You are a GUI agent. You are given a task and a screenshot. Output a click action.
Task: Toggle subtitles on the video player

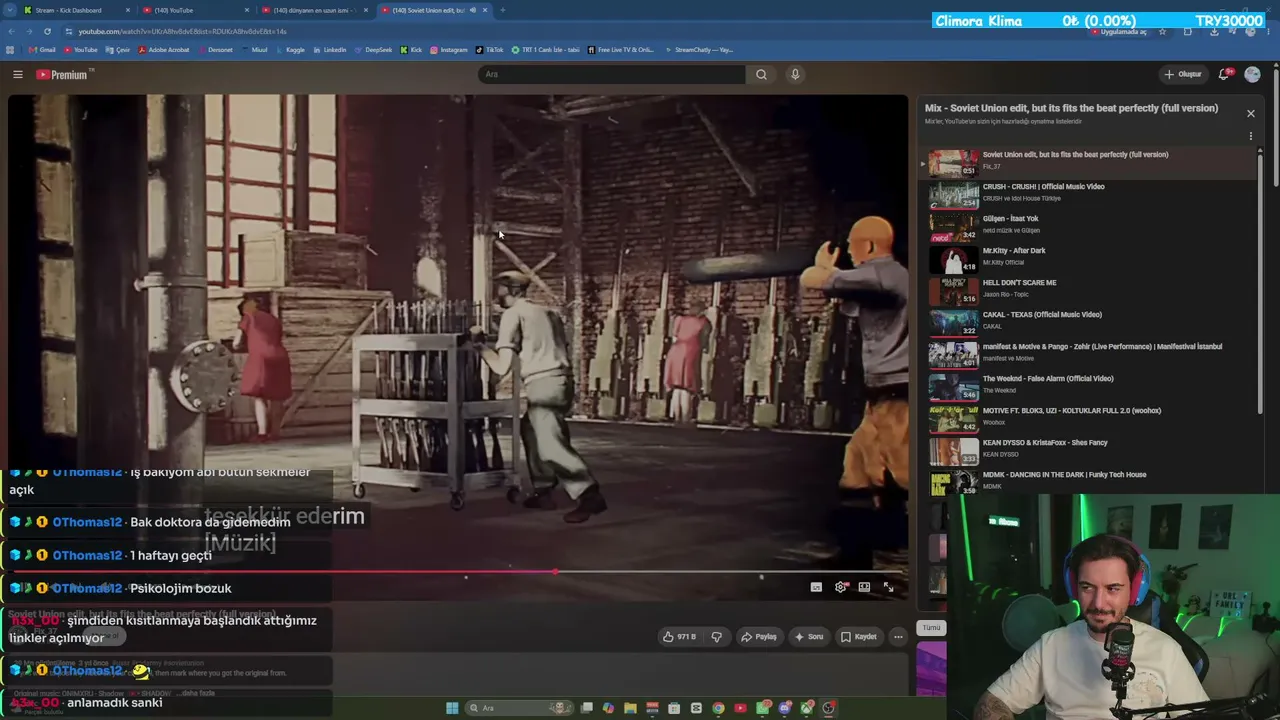click(x=816, y=587)
